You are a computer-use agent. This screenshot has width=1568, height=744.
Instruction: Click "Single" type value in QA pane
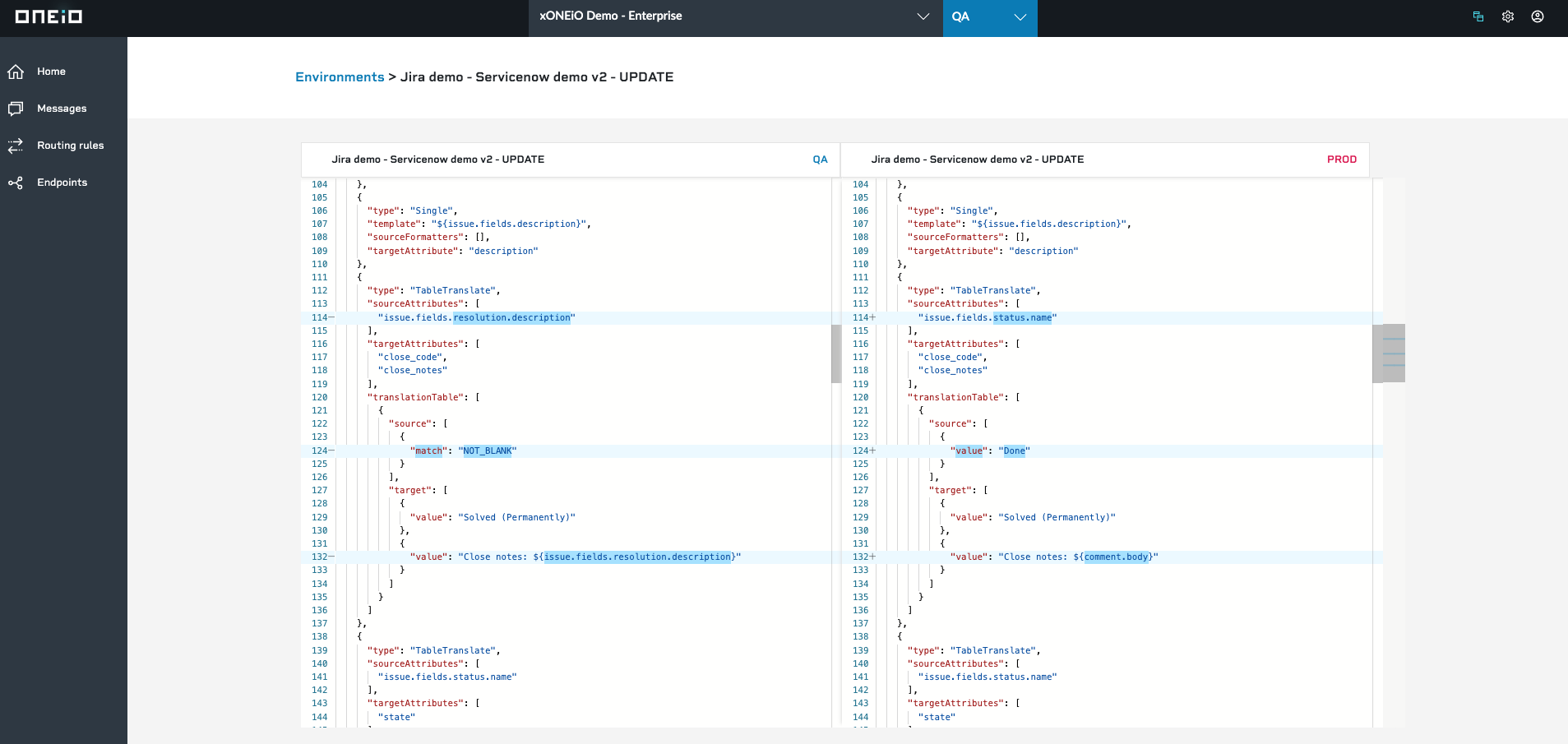[x=432, y=210]
